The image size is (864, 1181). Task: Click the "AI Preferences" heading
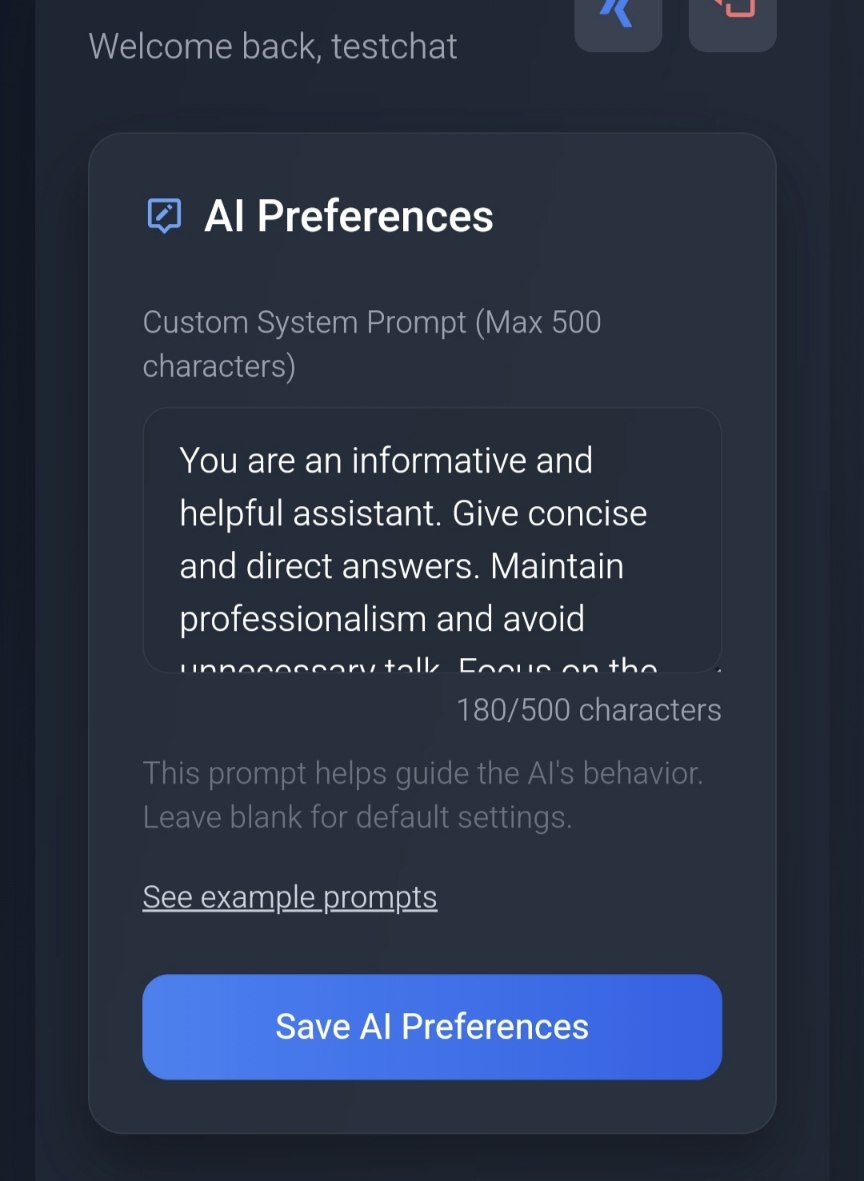(348, 216)
